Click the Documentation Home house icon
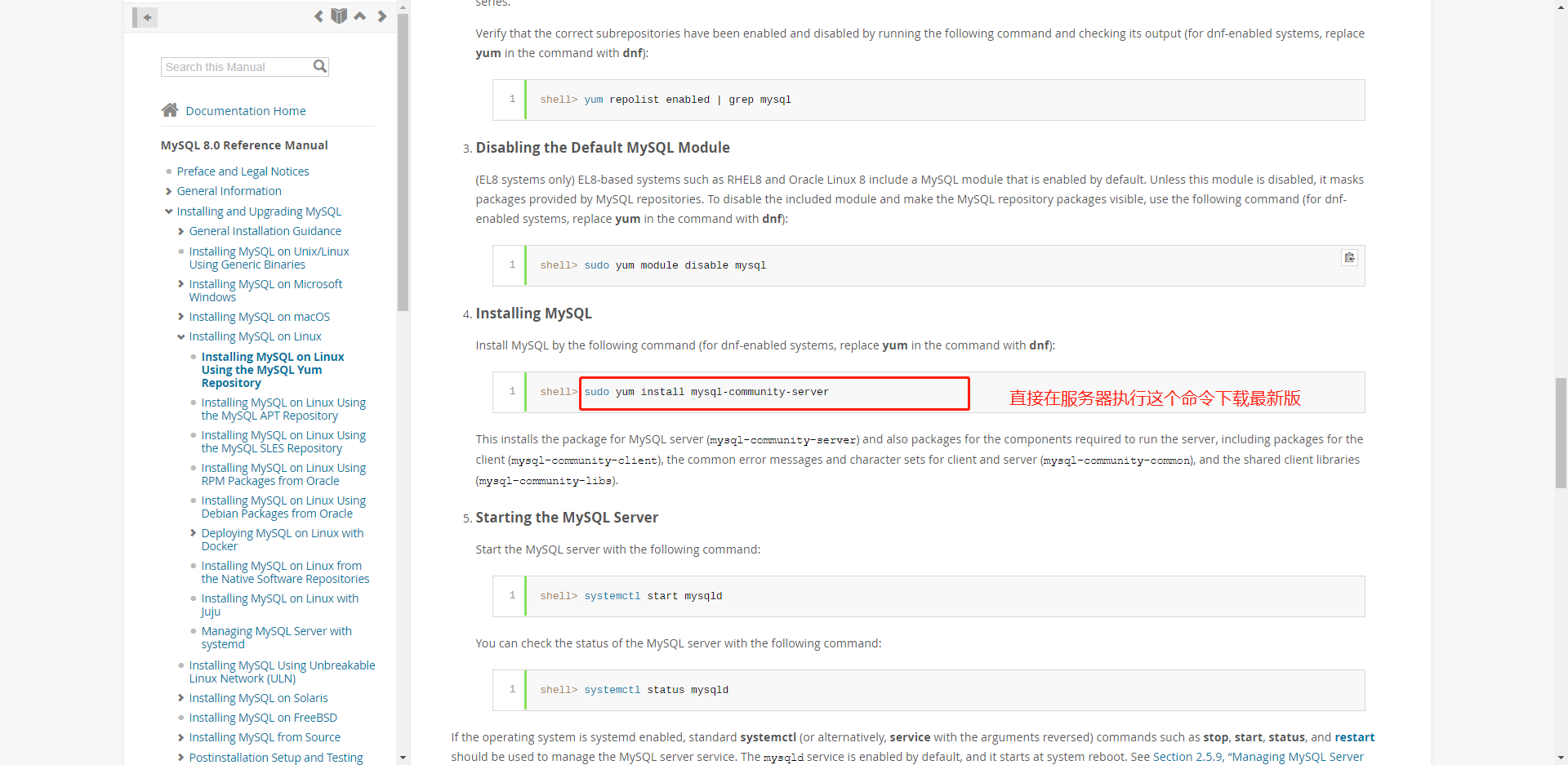This screenshot has width=1568, height=765. point(170,109)
